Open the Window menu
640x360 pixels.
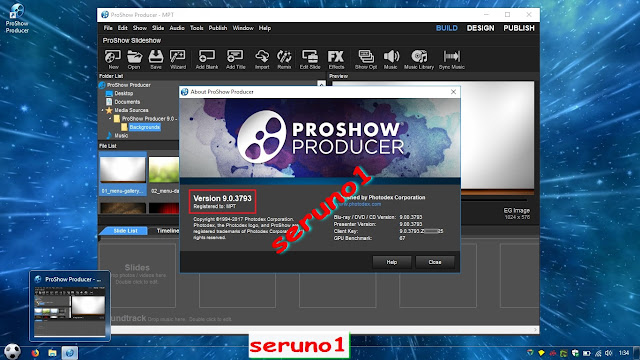coord(243,28)
